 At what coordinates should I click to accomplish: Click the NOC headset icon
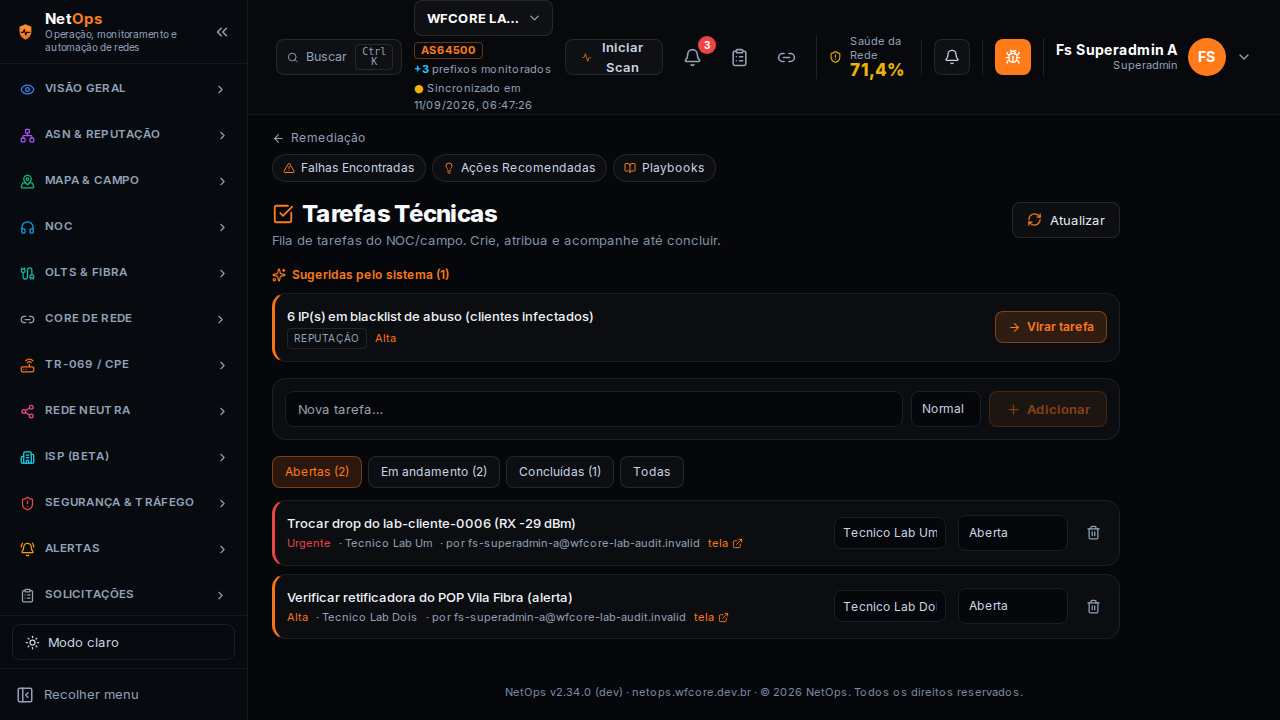[28, 227]
